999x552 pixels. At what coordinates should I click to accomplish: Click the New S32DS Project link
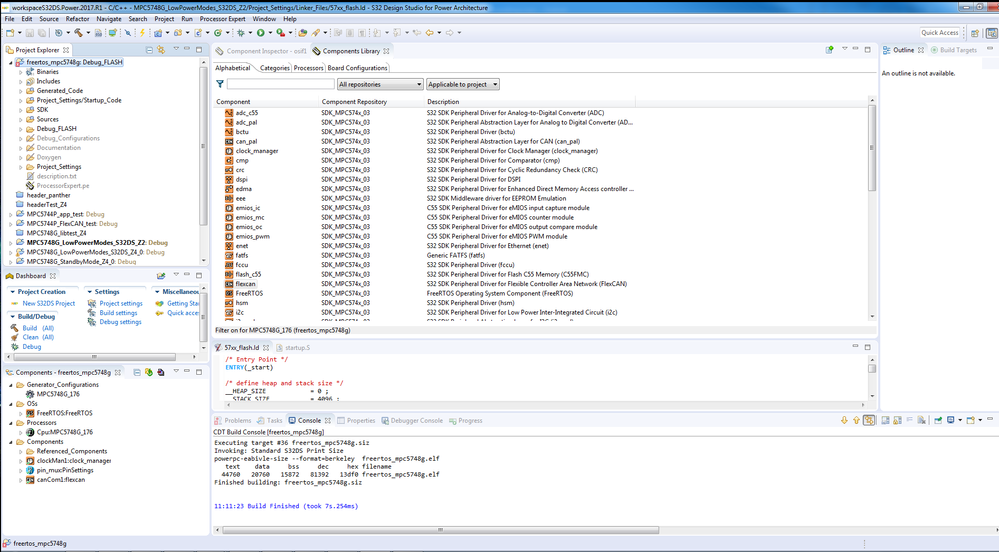point(48,303)
